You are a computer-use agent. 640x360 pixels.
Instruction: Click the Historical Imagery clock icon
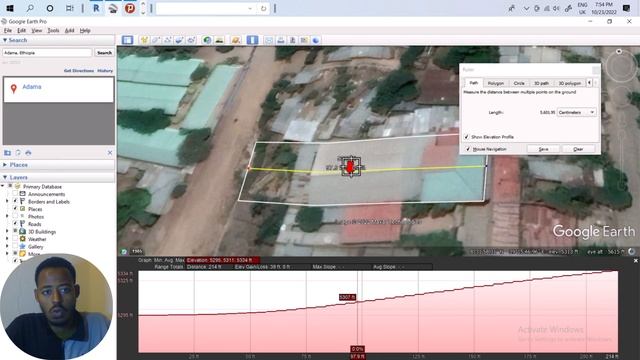tap(207, 40)
